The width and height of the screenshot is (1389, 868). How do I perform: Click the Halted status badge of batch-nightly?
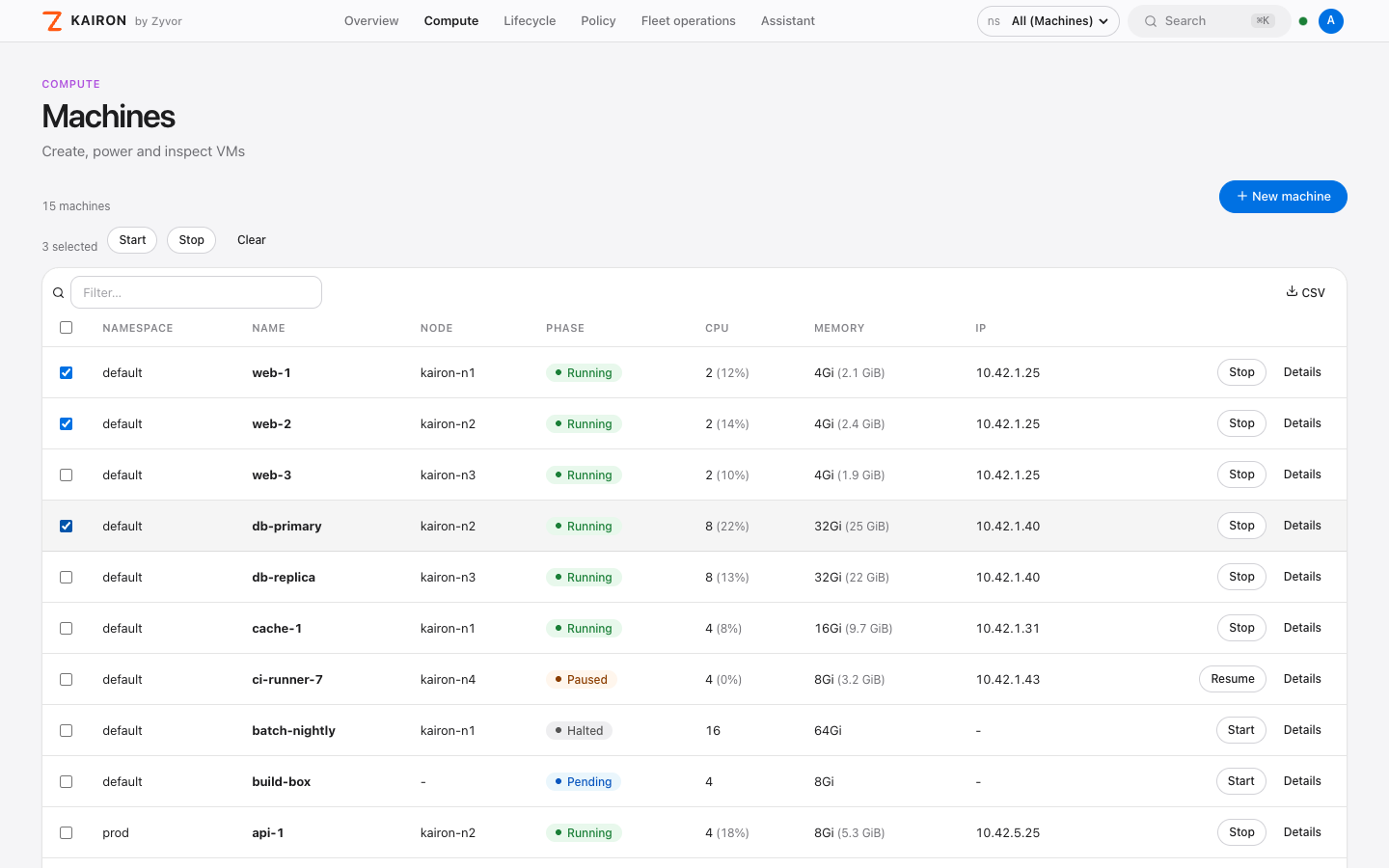pos(579,730)
